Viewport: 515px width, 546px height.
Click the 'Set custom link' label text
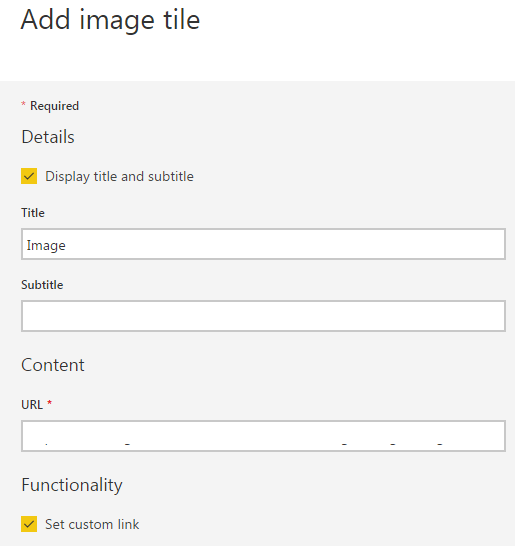point(92,524)
